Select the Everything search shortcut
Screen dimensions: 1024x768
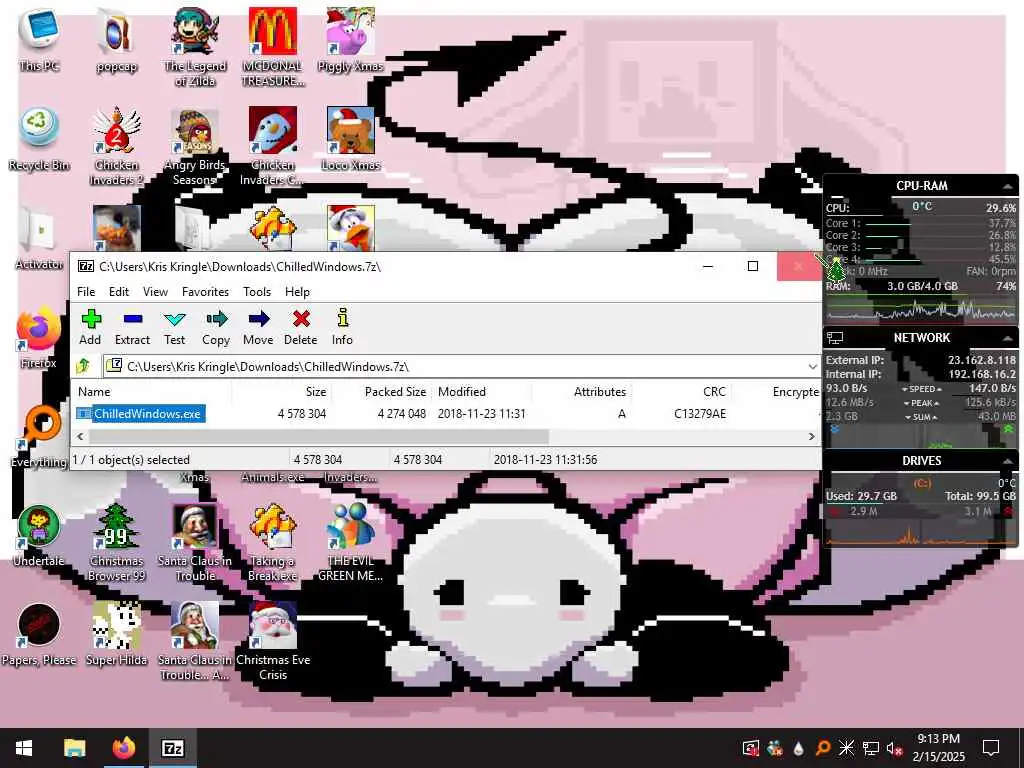coord(39,436)
